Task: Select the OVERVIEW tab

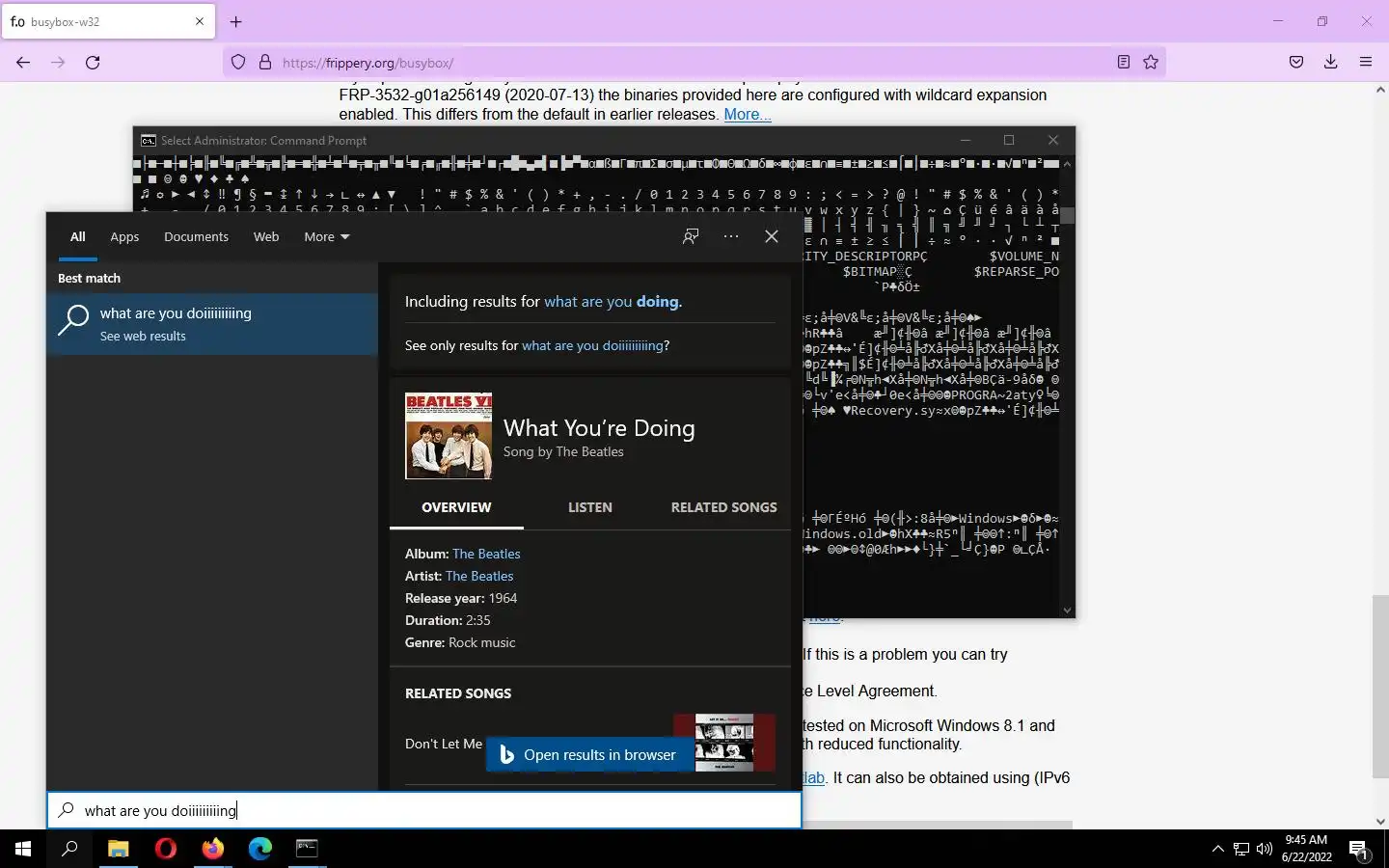Action: click(x=456, y=507)
